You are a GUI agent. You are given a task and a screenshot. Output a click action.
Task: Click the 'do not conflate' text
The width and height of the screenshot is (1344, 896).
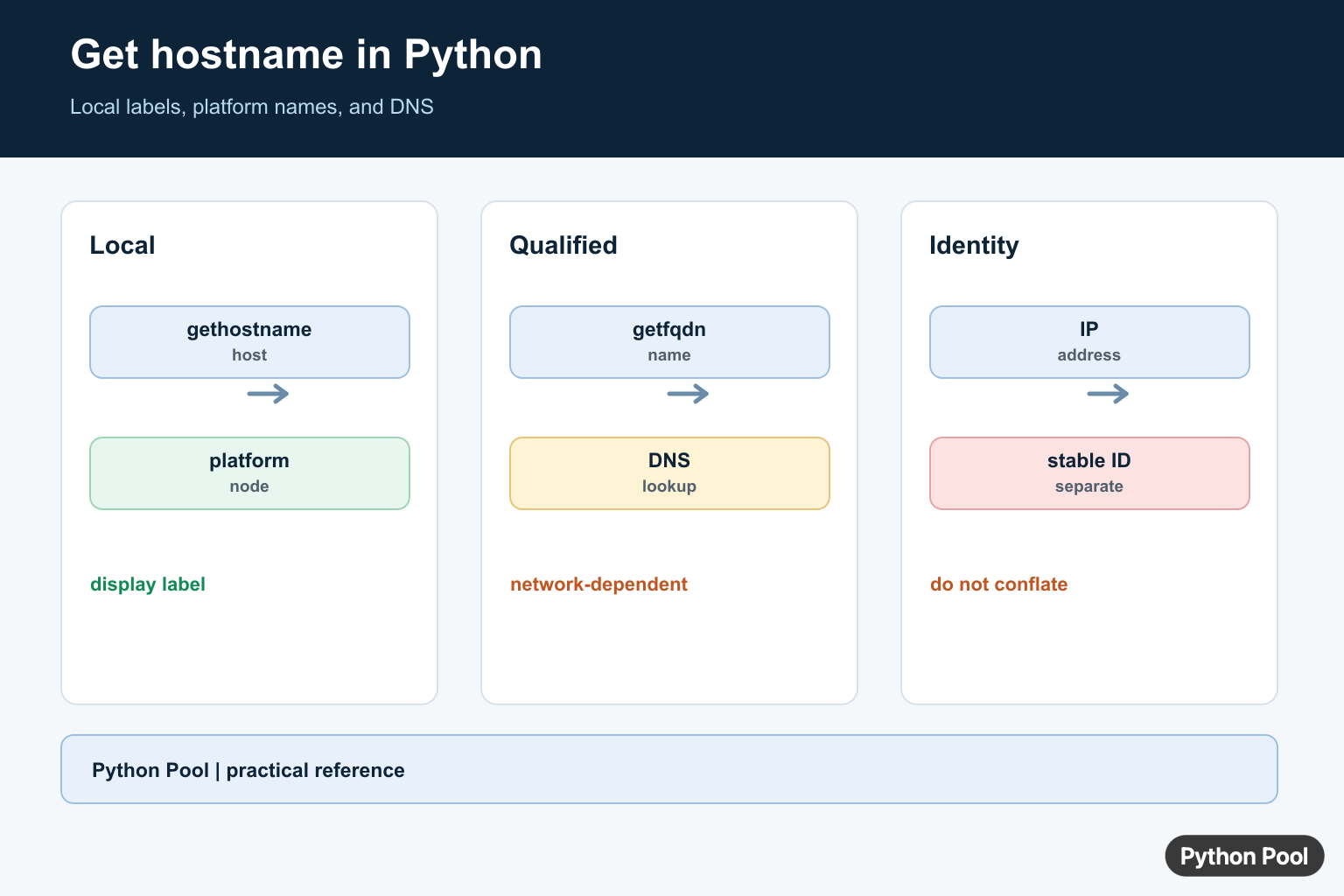click(998, 584)
